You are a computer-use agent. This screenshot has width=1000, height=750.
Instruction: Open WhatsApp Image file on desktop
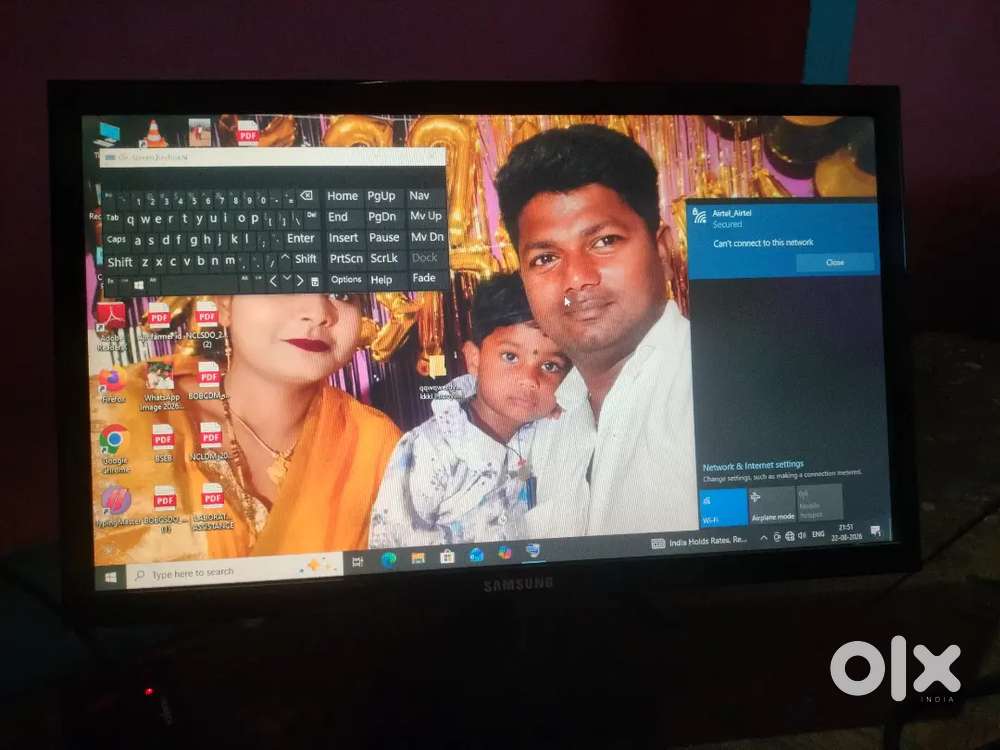click(160, 386)
